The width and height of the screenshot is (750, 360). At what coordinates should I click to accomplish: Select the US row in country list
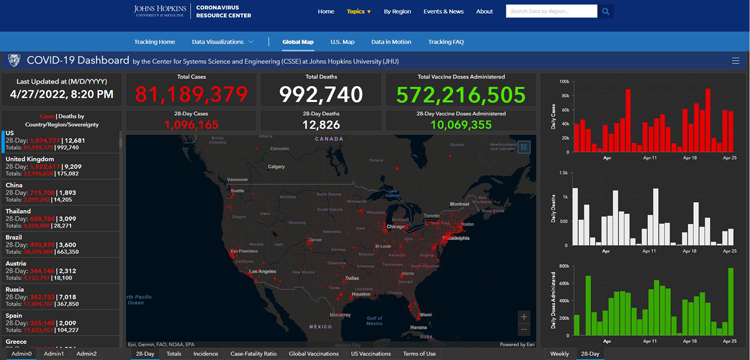pos(61,141)
